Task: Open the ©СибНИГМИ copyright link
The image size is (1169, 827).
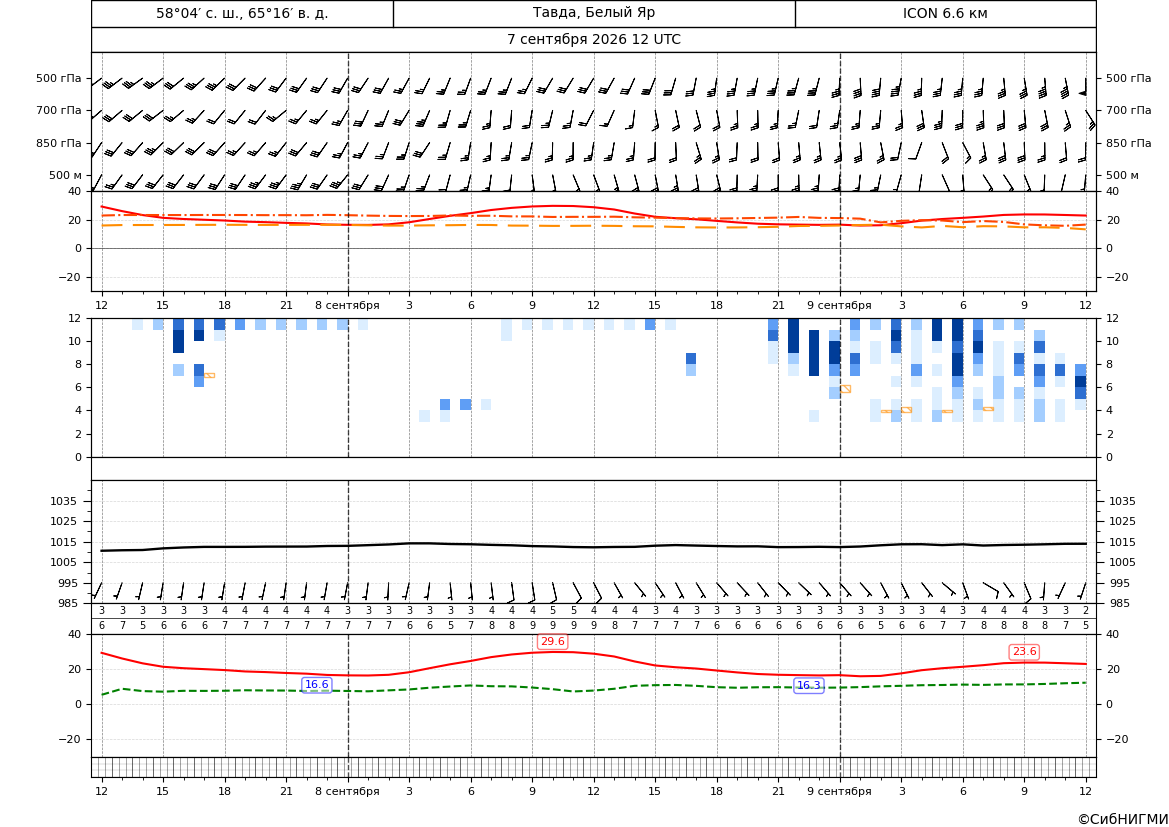Action: (1123, 819)
